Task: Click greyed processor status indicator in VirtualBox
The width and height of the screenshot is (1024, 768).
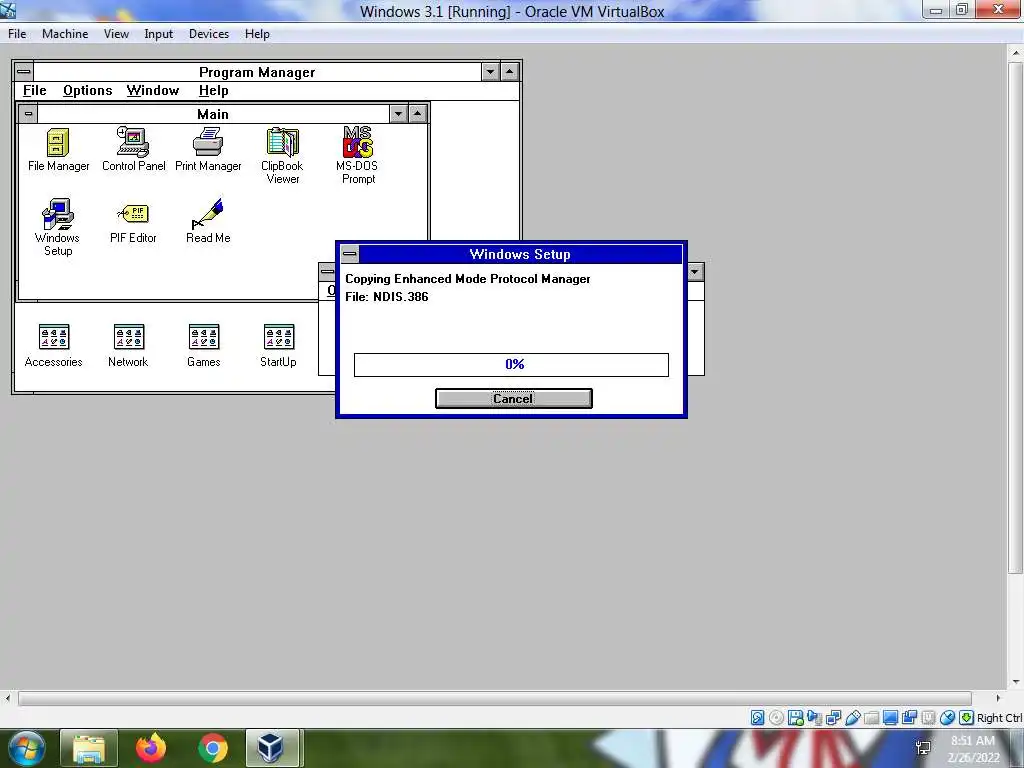Action: [x=928, y=718]
